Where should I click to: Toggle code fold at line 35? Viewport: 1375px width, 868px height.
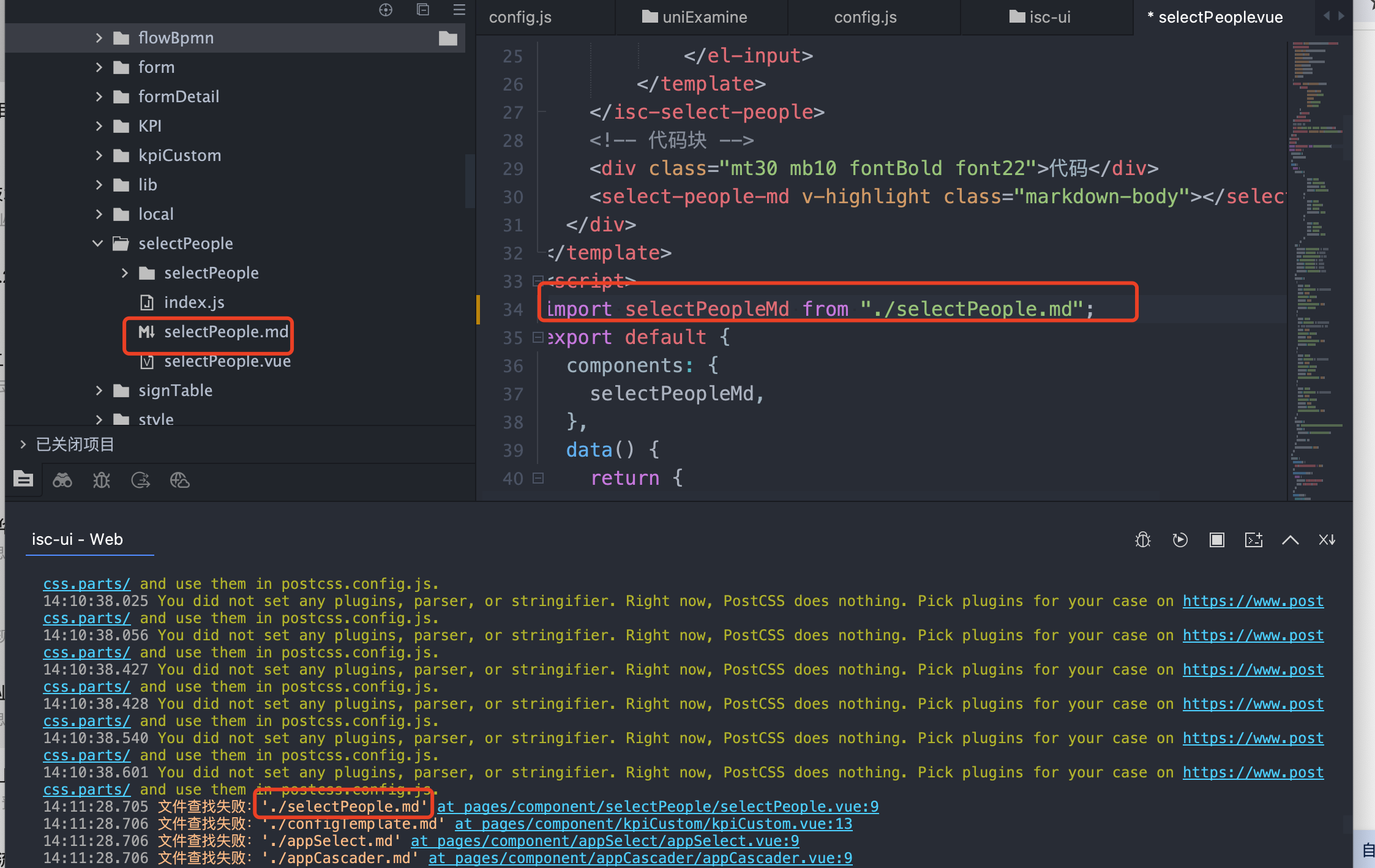click(x=538, y=337)
